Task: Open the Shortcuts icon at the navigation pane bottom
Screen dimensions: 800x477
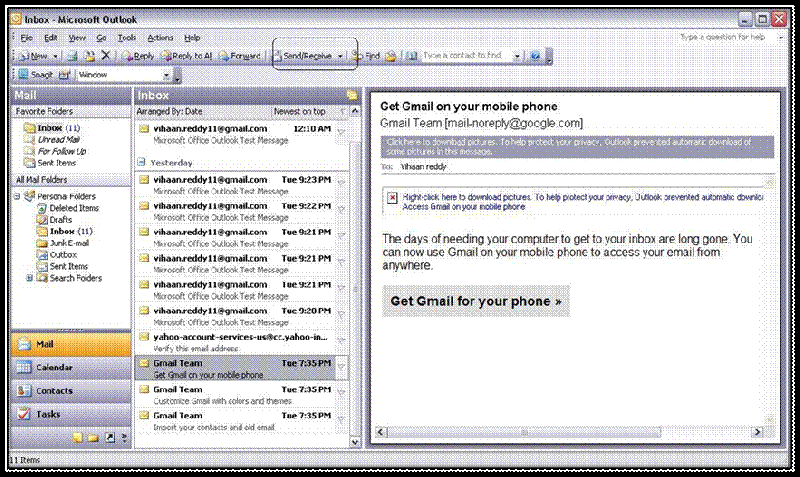Action: [110, 437]
